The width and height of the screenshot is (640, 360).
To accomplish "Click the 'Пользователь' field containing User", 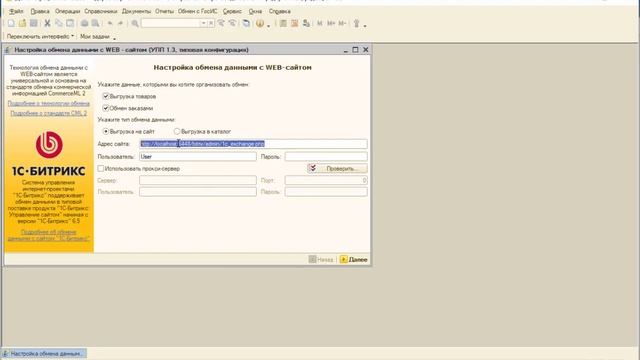I will pyautogui.click(x=198, y=156).
